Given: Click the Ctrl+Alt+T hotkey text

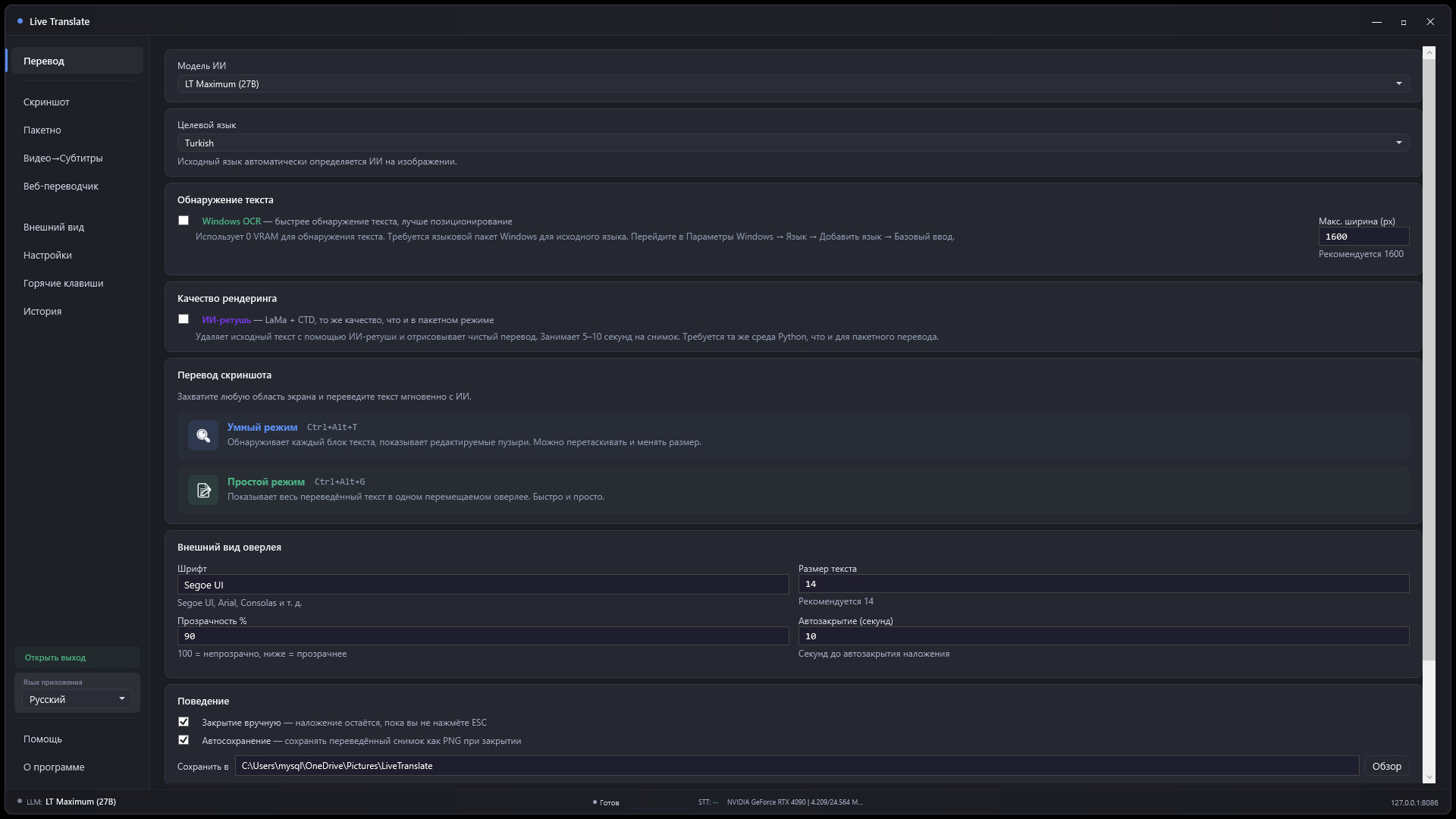Looking at the screenshot, I should coord(332,428).
